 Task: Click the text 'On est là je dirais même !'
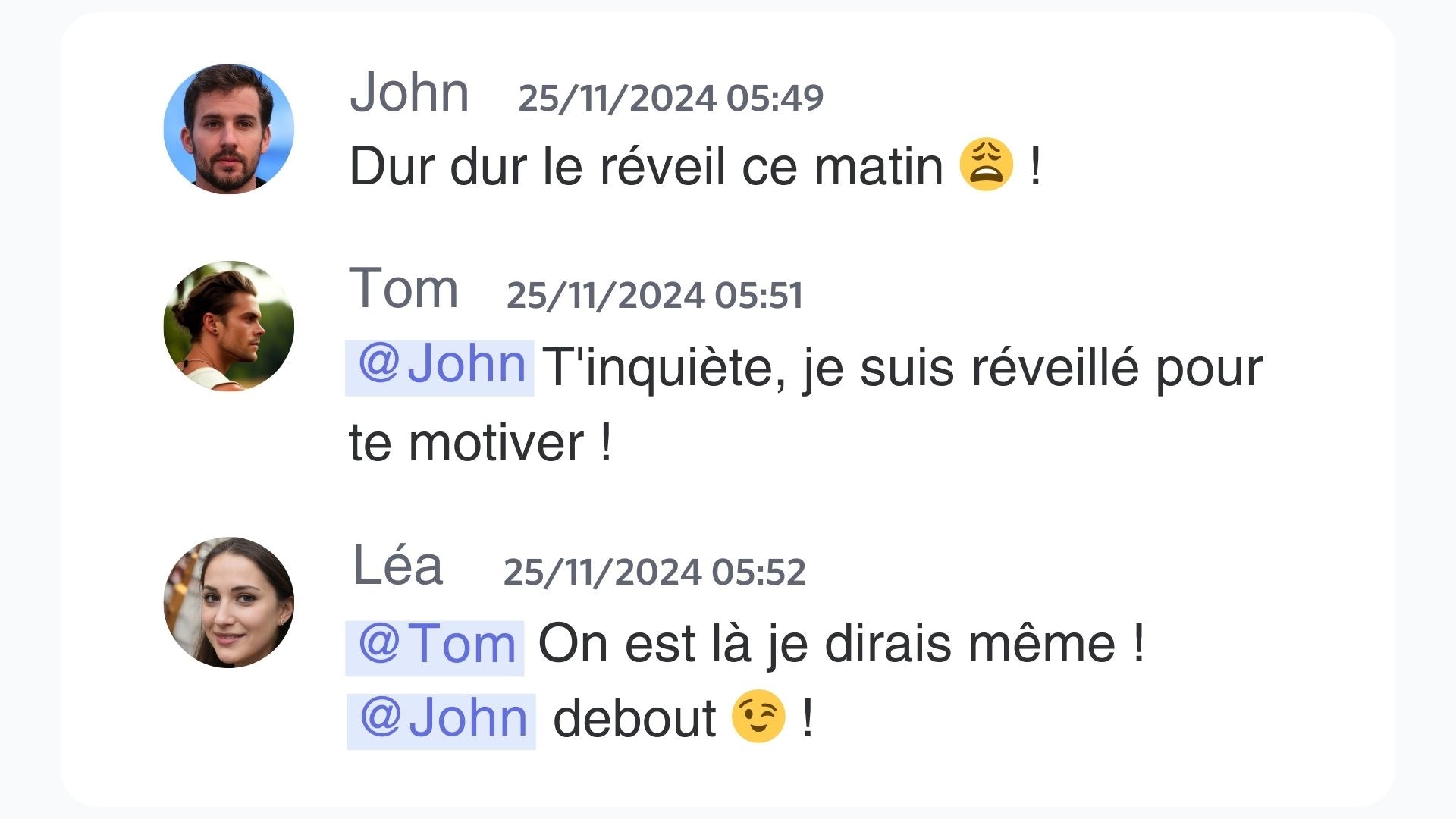click(x=841, y=644)
